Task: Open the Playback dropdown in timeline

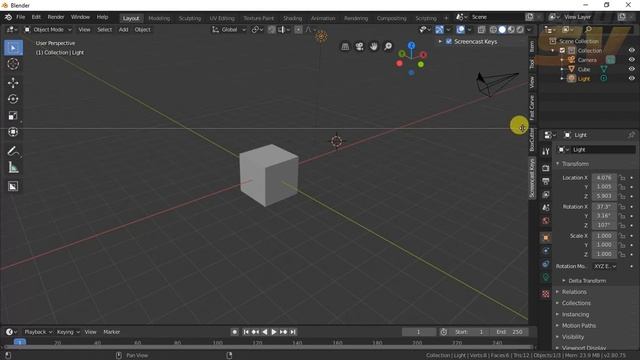Action: [x=38, y=332]
